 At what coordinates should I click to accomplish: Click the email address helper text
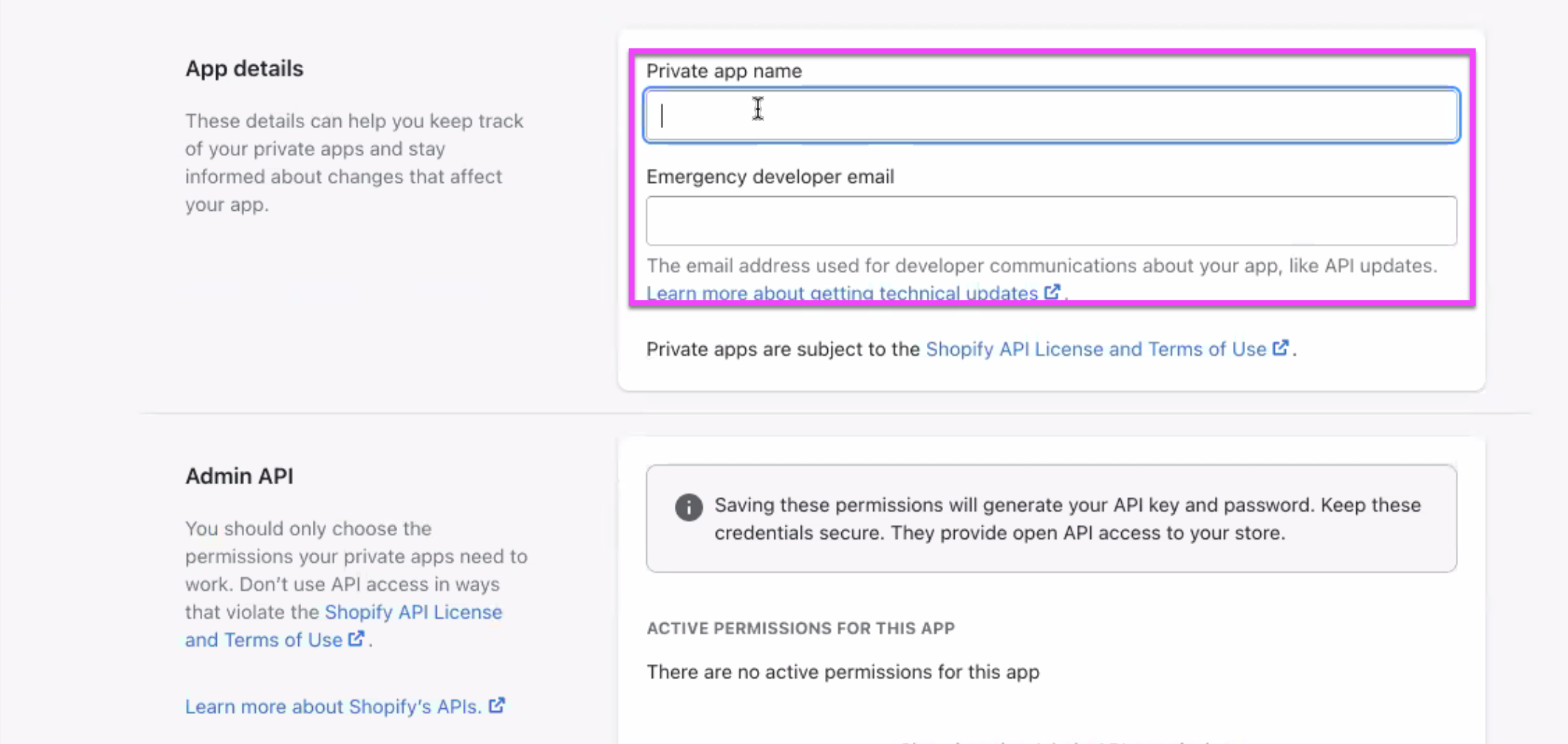coord(1040,266)
